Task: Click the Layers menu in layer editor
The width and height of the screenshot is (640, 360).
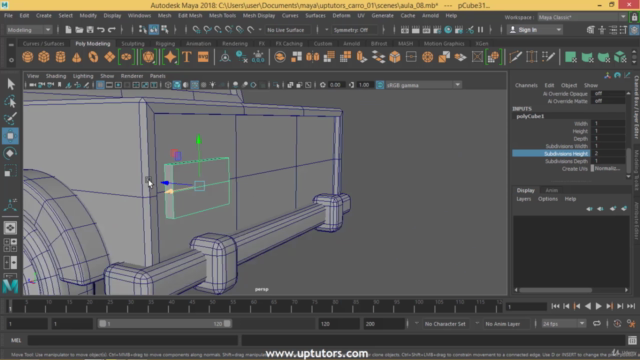Action: [x=524, y=199]
